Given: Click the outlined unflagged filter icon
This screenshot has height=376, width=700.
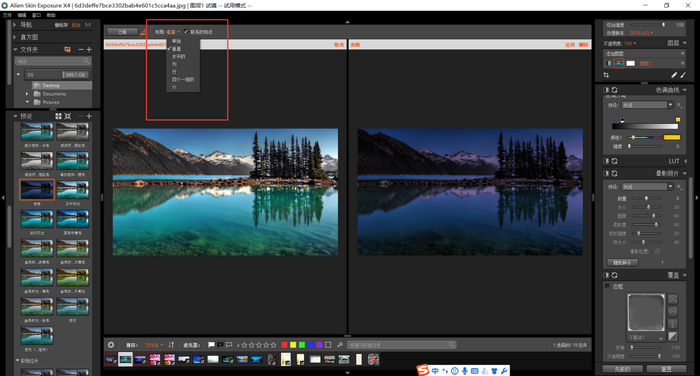Looking at the screenshot, I should pos(229,345).
